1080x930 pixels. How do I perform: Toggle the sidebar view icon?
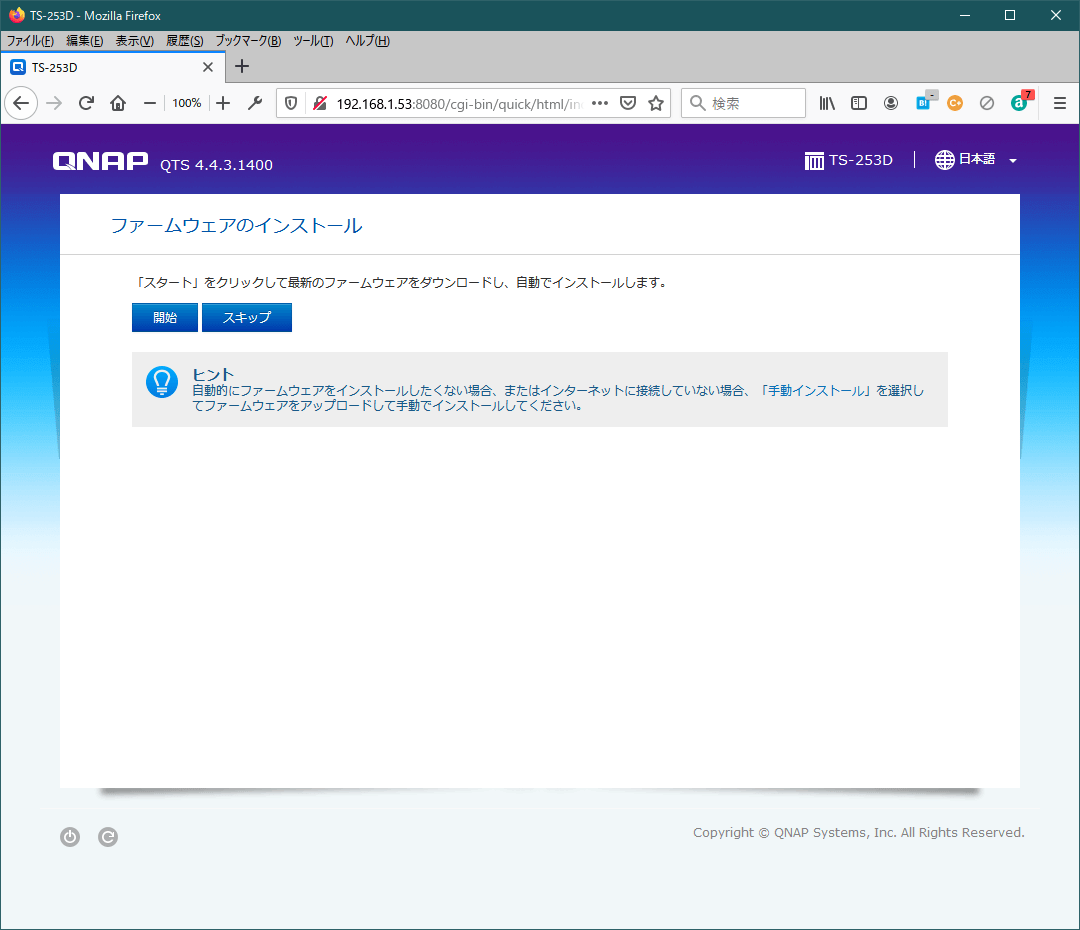[x=859, y=103]
